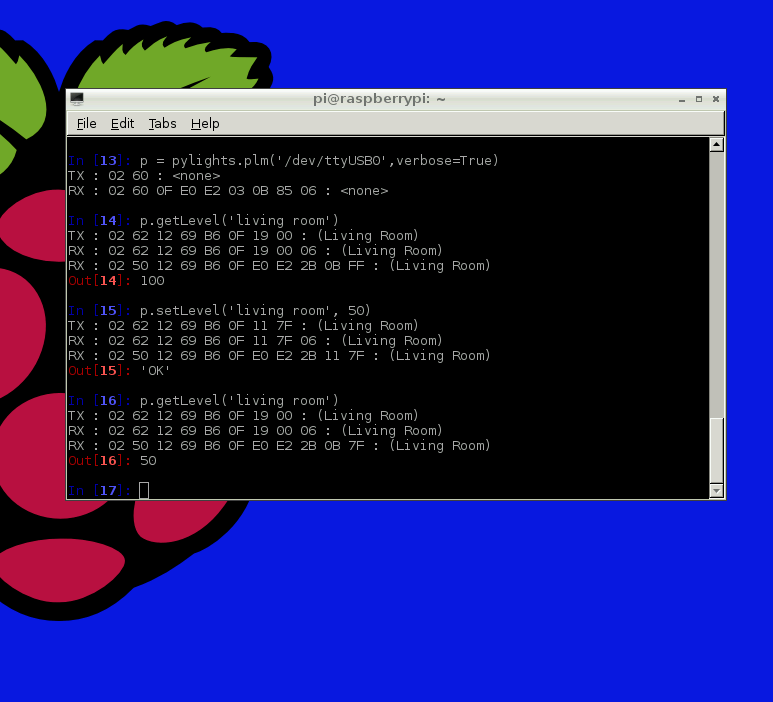
Task: Click the Out[15] 'OK' result
Action: pos(155,371)
